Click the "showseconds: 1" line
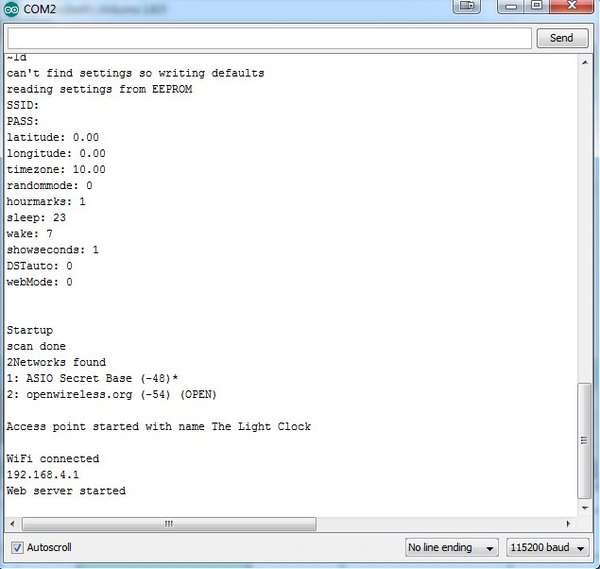 pos(52,250)
